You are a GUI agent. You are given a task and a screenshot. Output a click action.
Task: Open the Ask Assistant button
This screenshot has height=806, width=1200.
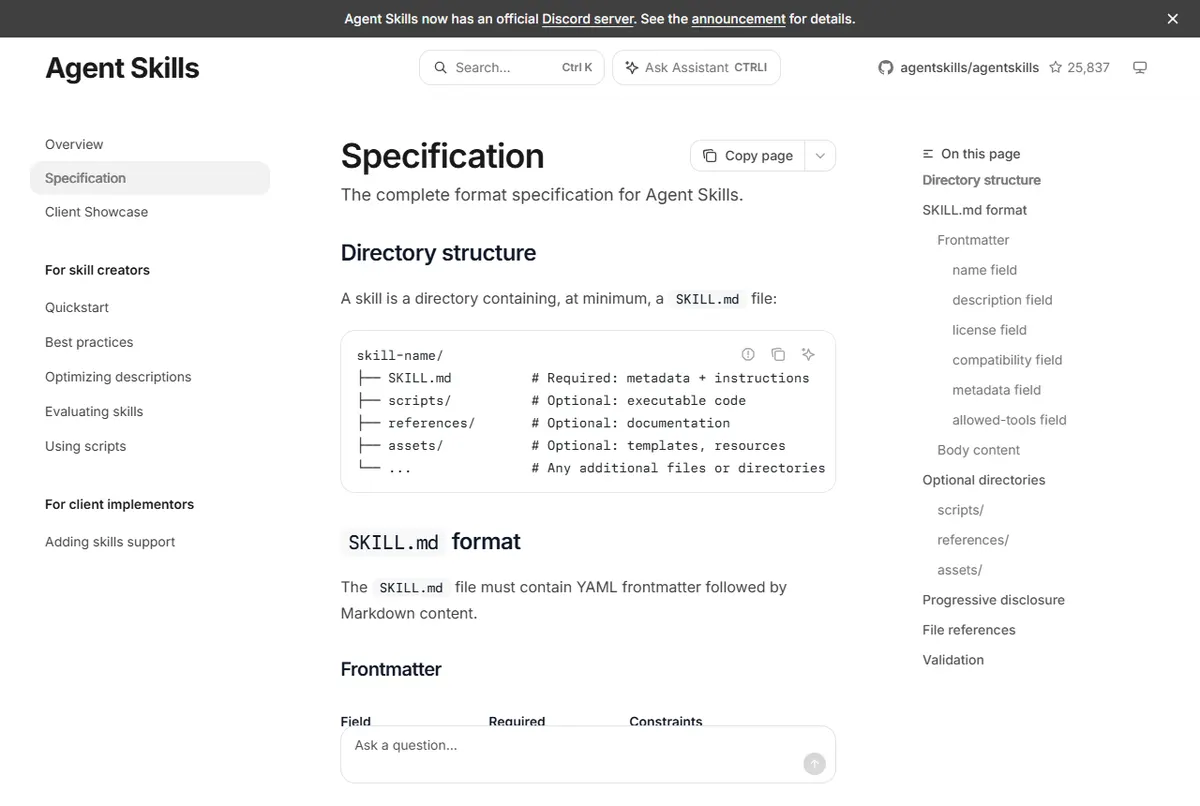(x=696, y=68)
